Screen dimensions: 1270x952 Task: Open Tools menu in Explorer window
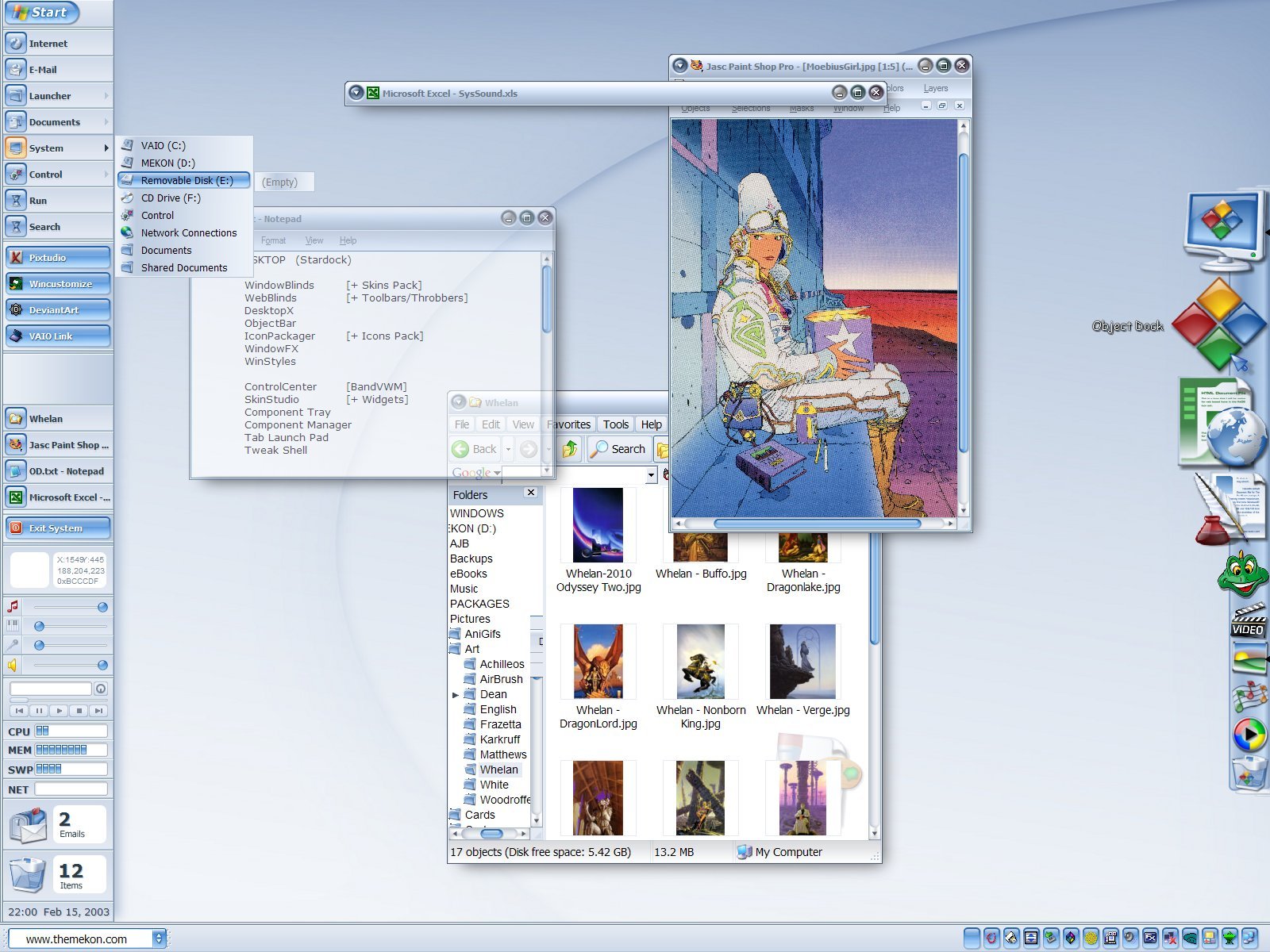pyautogui.click(x=616, y=424)
